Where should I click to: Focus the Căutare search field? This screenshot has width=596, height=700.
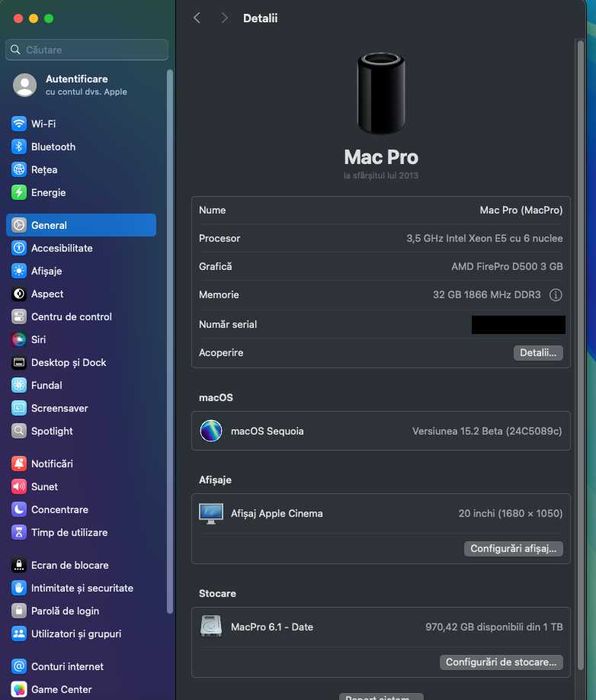pos(87,50)
